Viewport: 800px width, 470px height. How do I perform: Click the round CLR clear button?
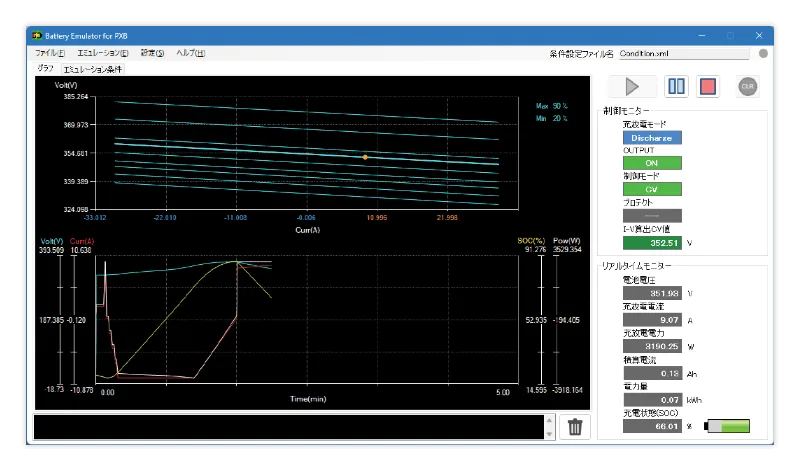coord(747,86)
